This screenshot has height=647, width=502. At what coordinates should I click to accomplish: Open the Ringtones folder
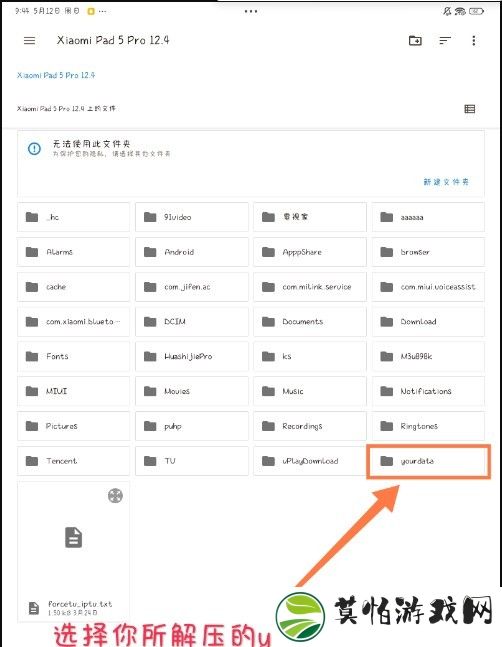click(x=428, y=426)
